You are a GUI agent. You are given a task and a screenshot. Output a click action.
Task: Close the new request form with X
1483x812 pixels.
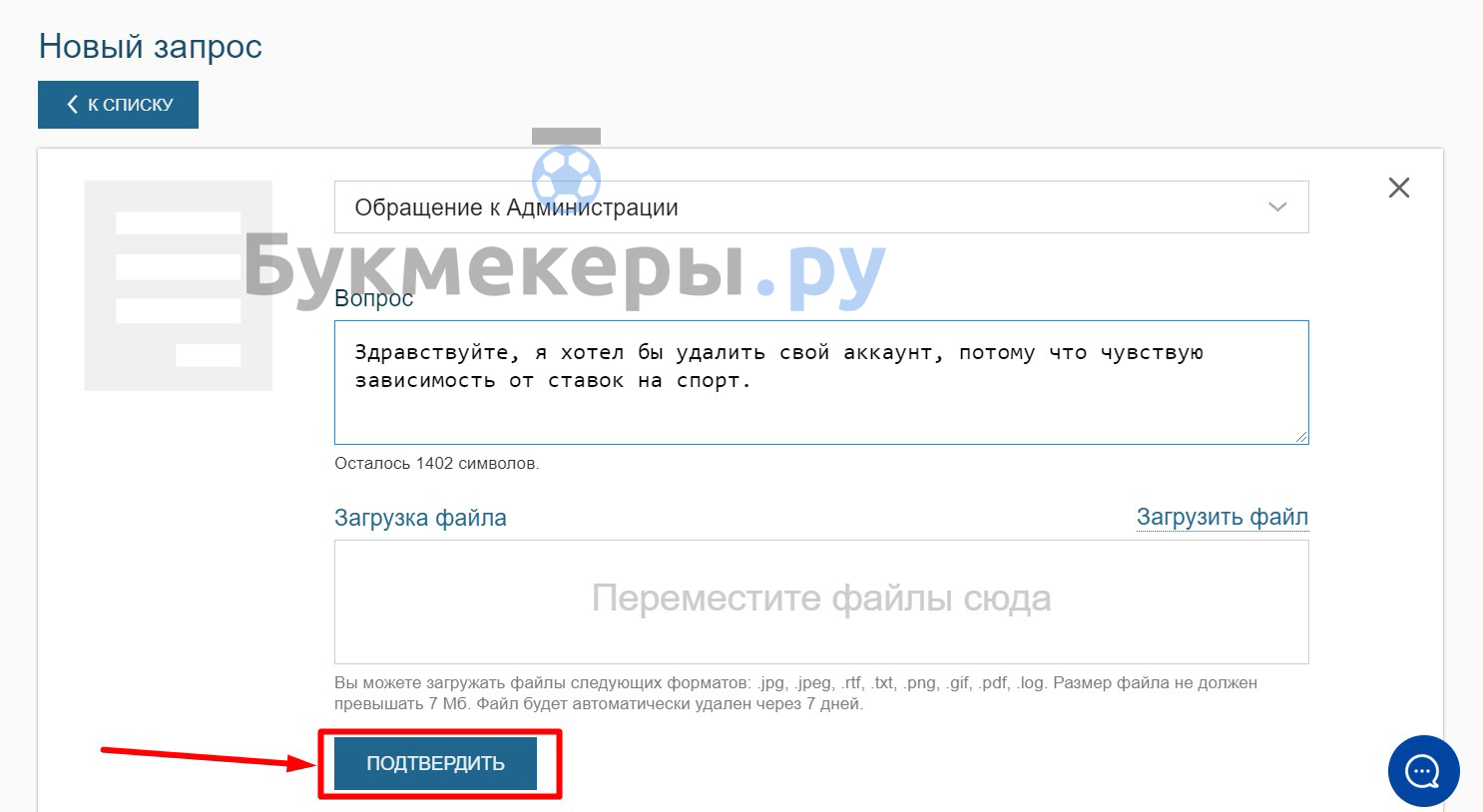tap(1398, 188)
